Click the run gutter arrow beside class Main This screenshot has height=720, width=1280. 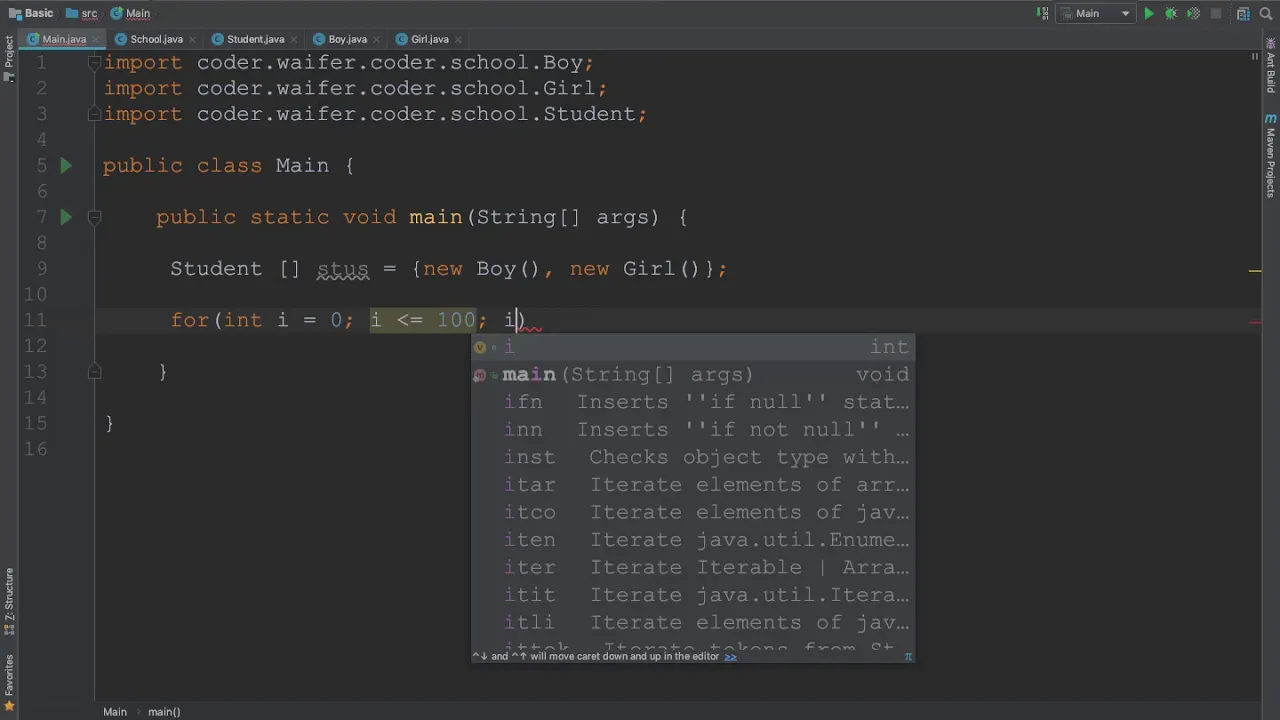click(x=66, y=166)
